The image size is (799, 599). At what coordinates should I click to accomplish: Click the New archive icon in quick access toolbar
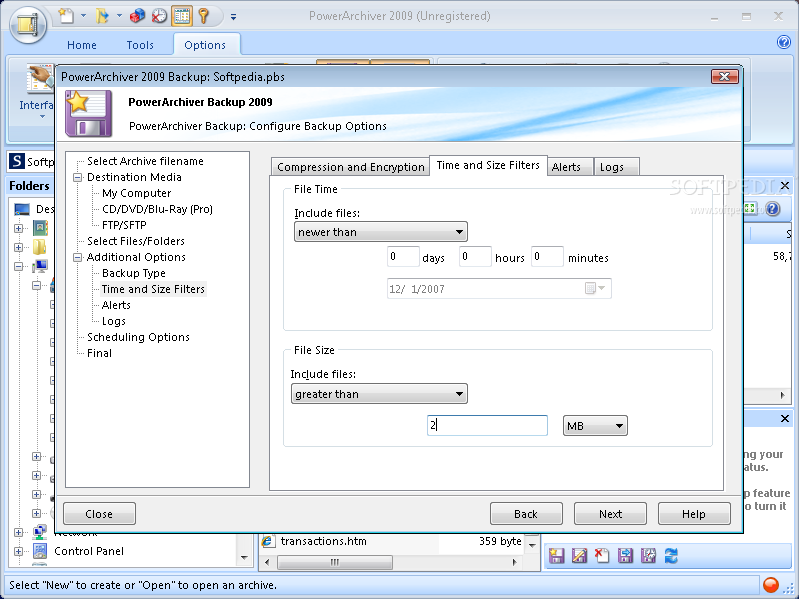(66, 16)
